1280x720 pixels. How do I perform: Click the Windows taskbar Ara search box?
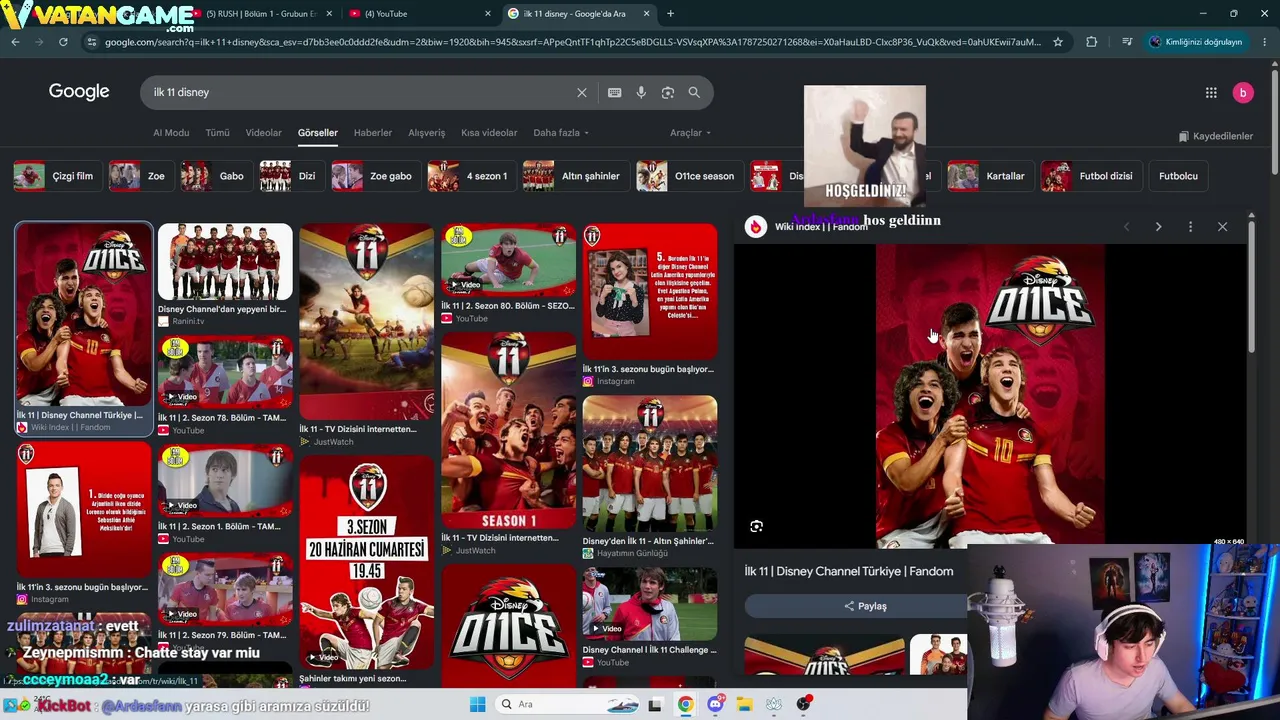568,704
